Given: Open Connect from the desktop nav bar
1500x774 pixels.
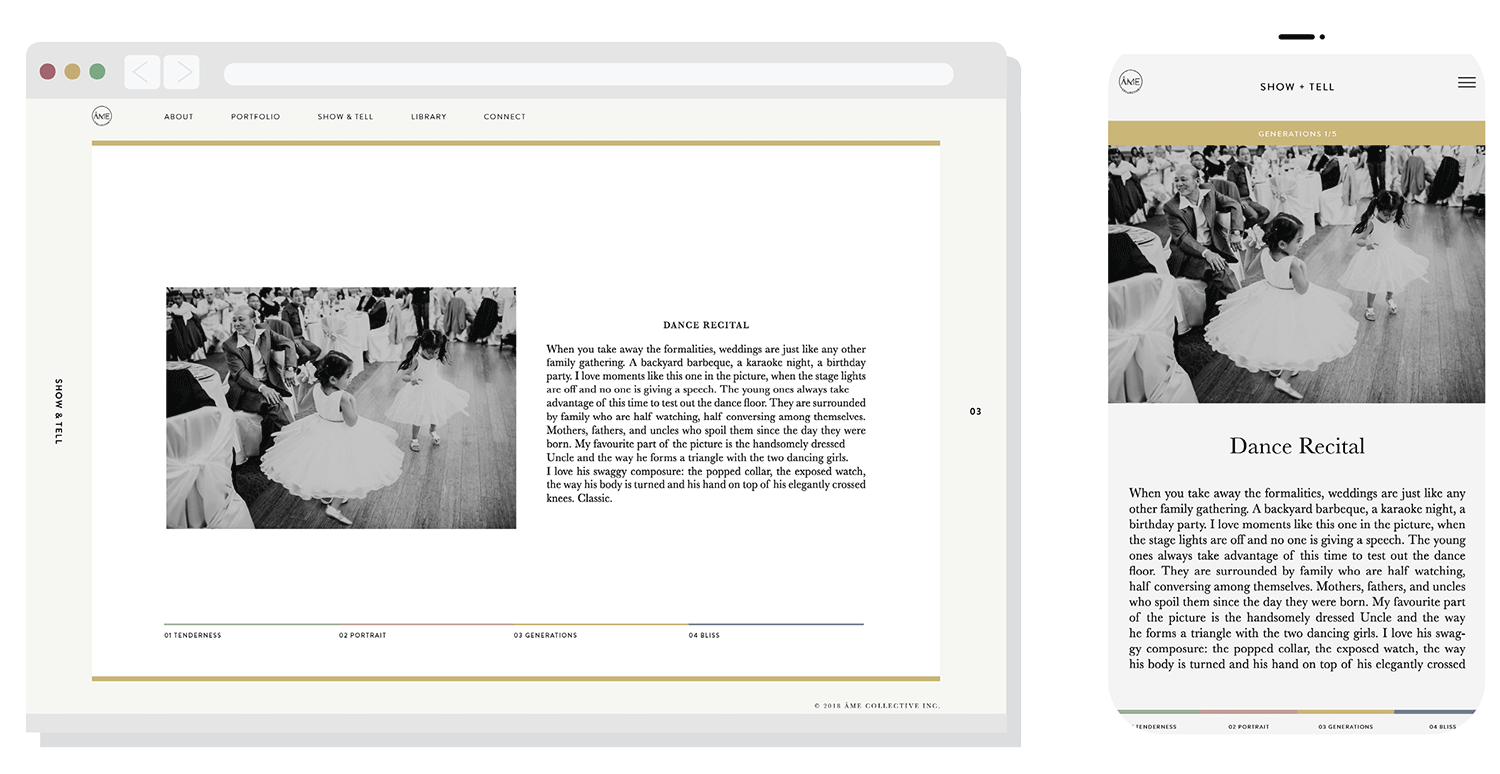Looking at the screenshot, I should (504, 117).
